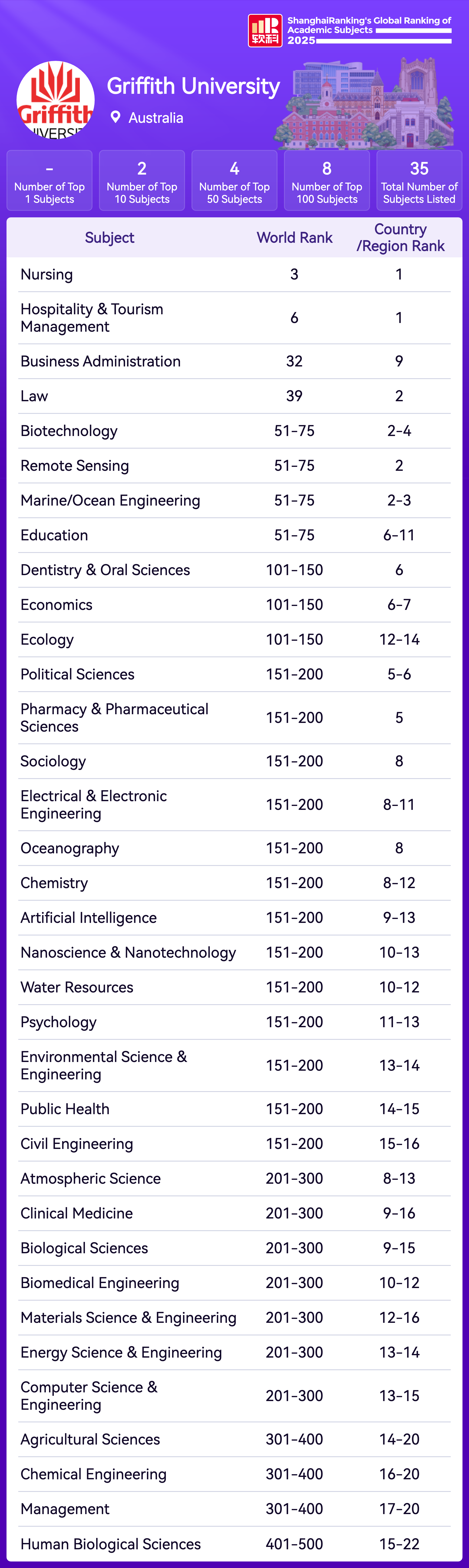Viewport: 469px width, 1568px height.
Task: Click the Subject column header
Action: tap(109, 237)
